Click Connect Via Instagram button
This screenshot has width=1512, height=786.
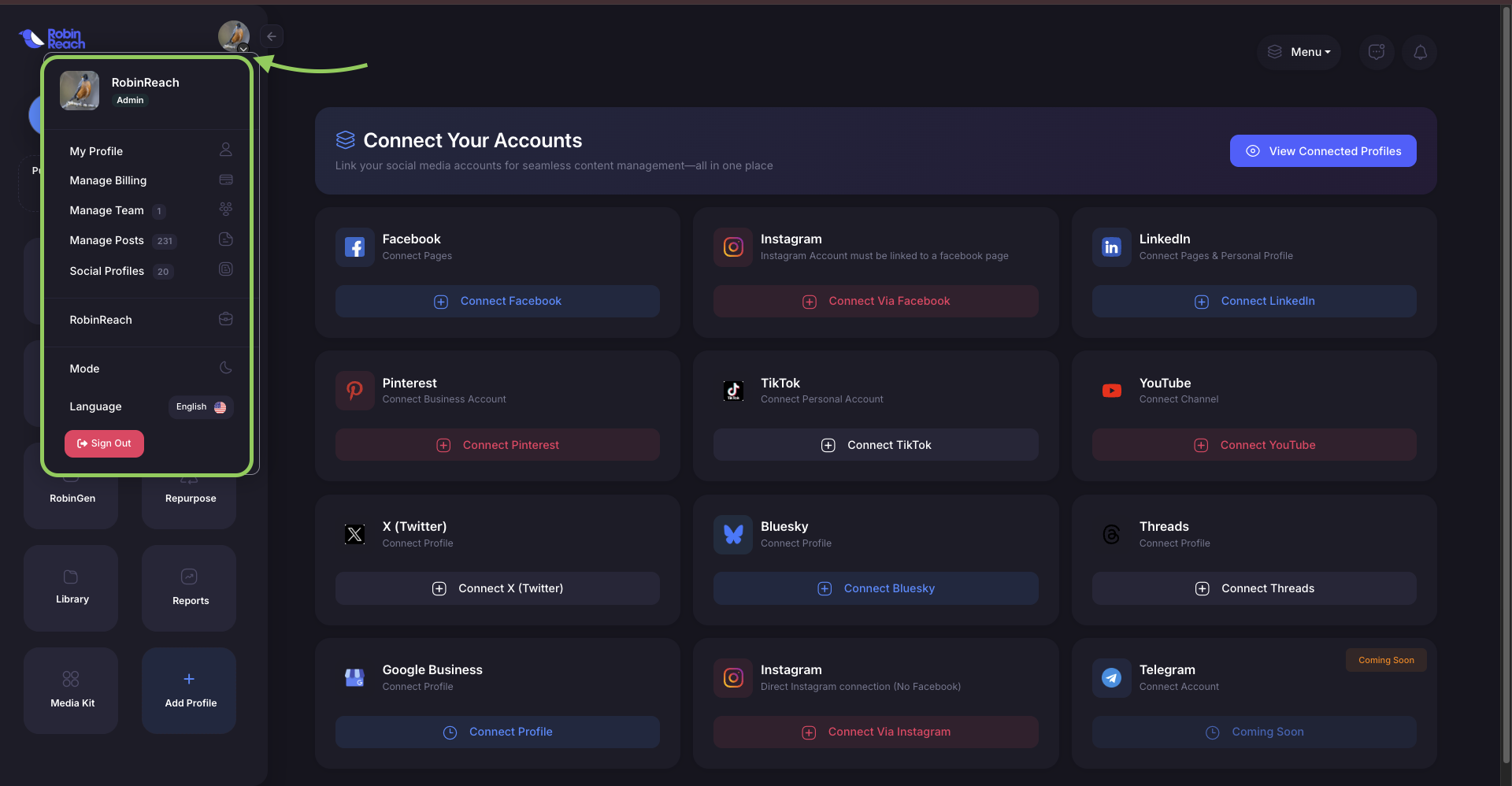[x=876, y=732]
